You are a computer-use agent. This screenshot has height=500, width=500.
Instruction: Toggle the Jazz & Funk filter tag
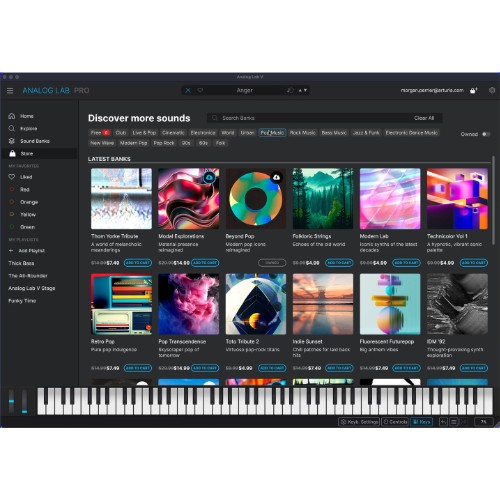click(x=366, y=133)
